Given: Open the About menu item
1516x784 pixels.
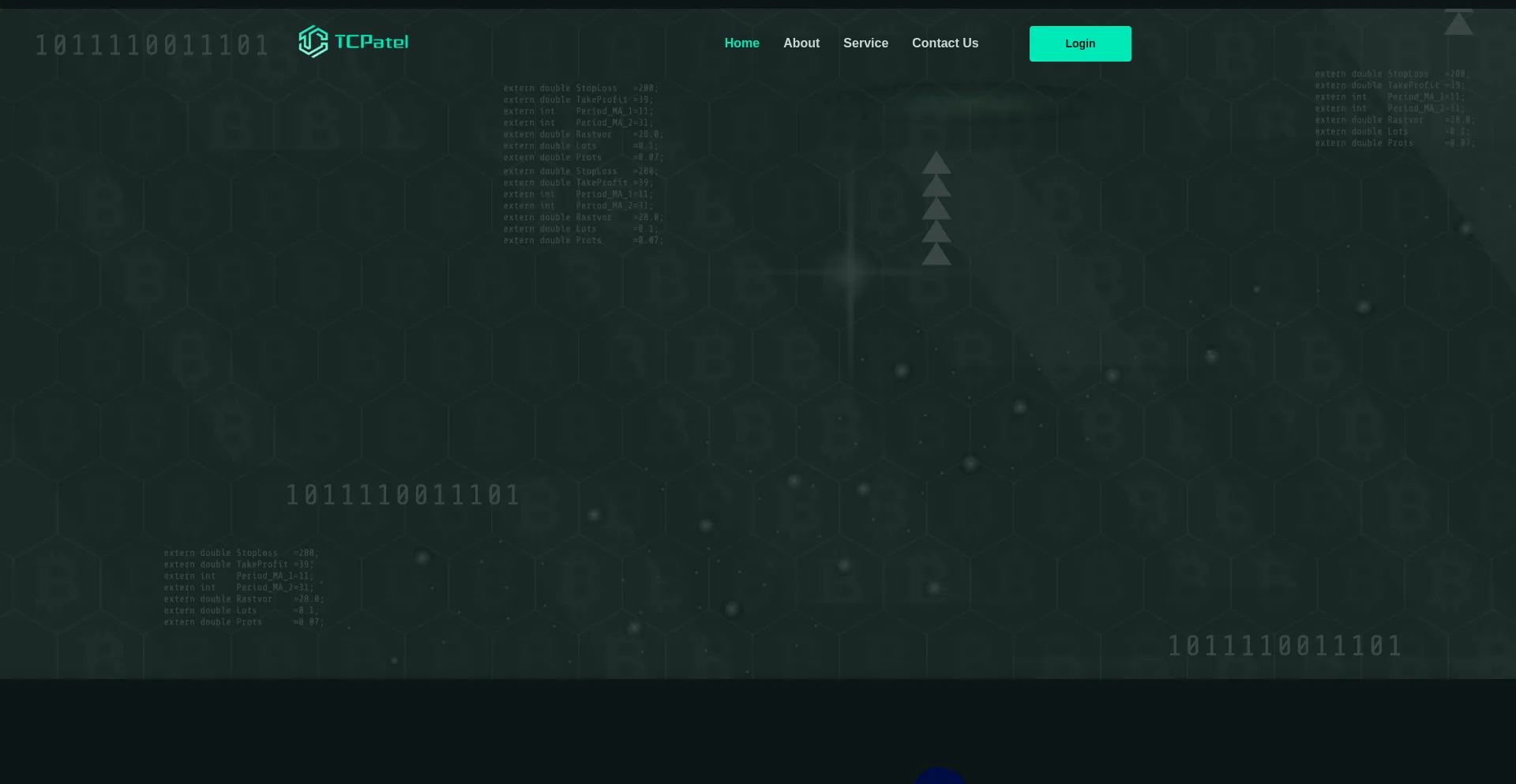Looking at the screenshot, I should (801, 43).
